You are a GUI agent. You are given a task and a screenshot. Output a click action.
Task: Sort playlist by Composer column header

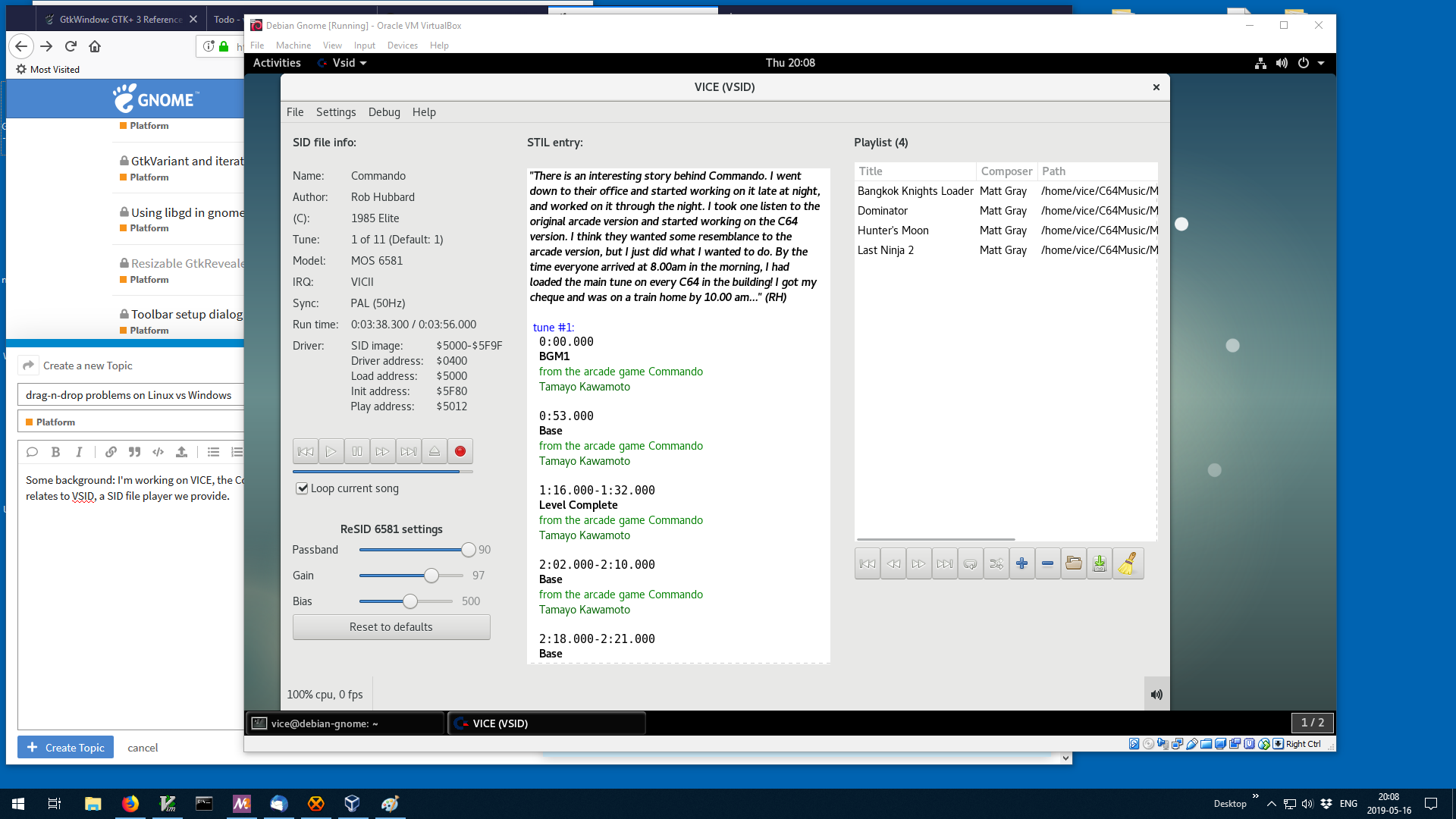tap(1007, 171)
